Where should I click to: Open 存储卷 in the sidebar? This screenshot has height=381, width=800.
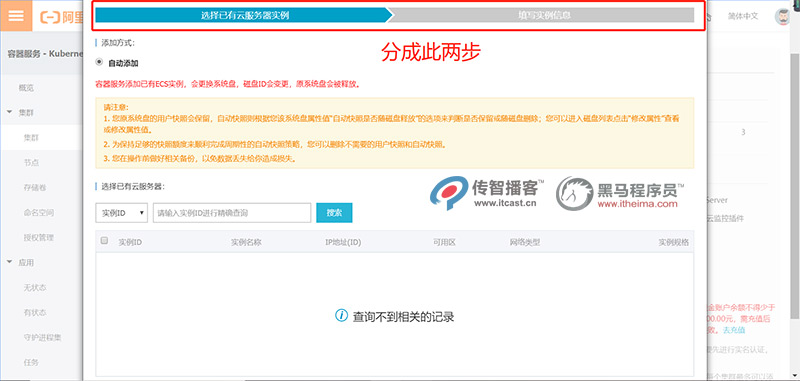(35, 188)
